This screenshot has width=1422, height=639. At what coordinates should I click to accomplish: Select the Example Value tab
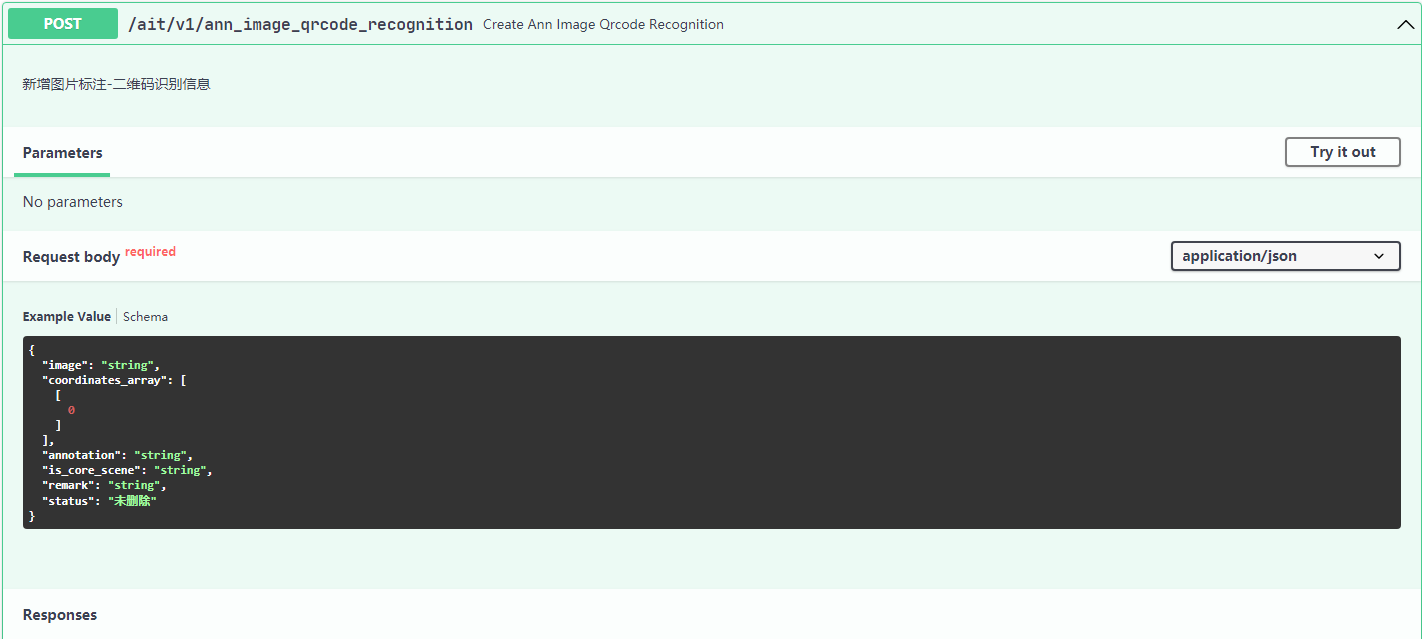[x=67, y=316]
